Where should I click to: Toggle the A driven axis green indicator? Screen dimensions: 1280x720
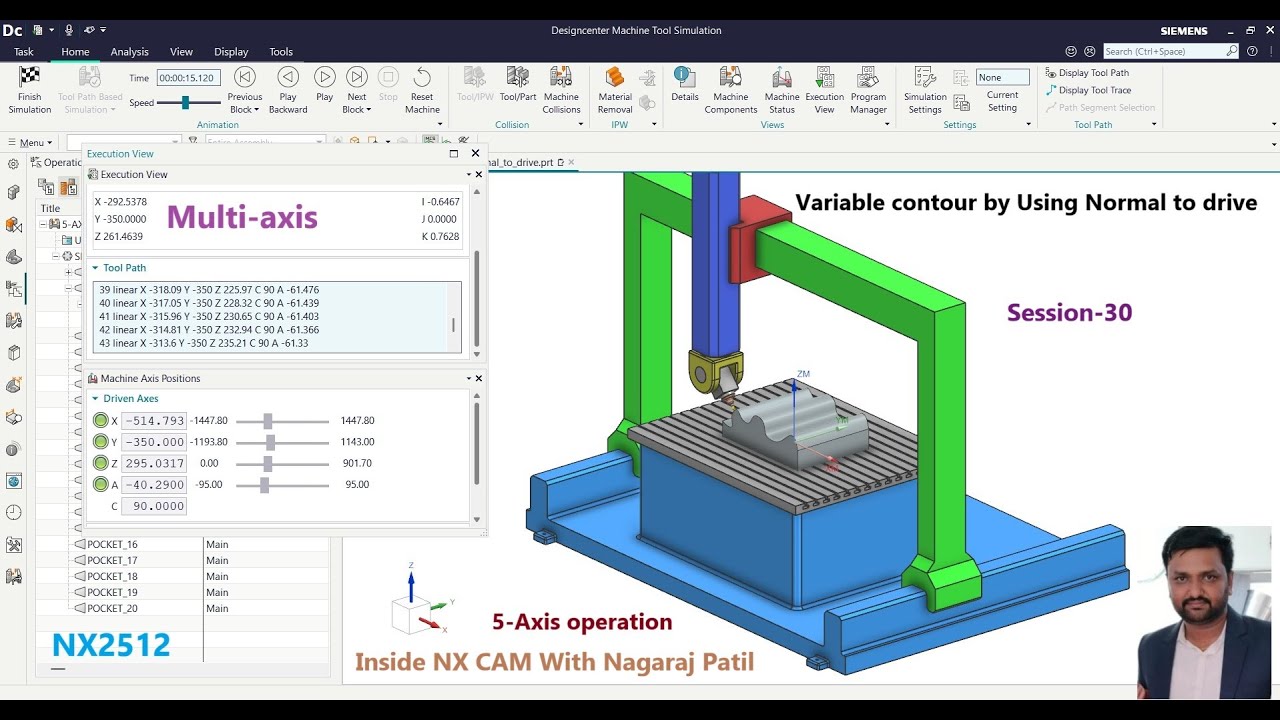[100, 485]
